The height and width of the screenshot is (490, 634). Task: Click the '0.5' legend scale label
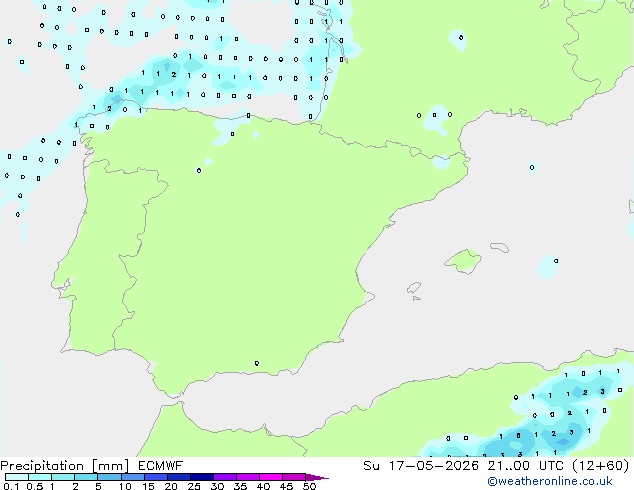[x=35, y=486]
